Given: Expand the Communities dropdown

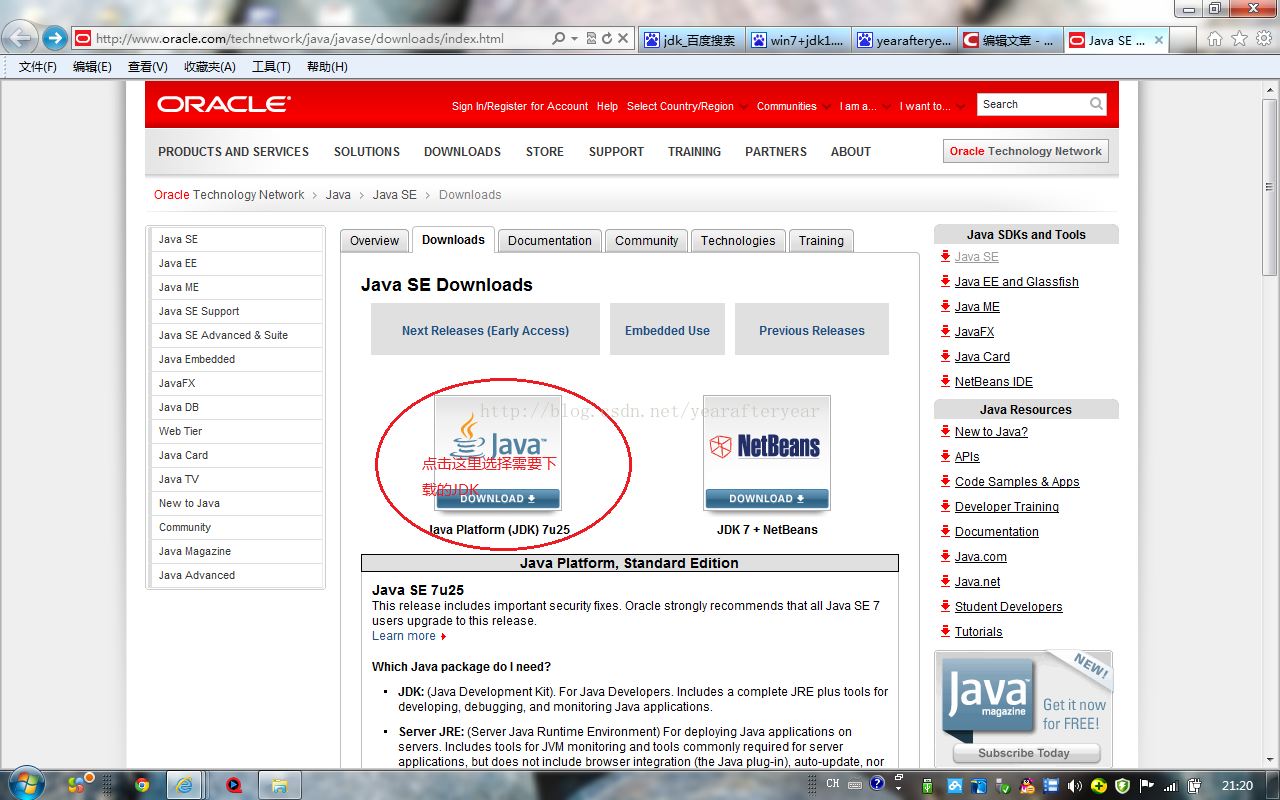Looking at the screenshot, I should coord(826,106).
